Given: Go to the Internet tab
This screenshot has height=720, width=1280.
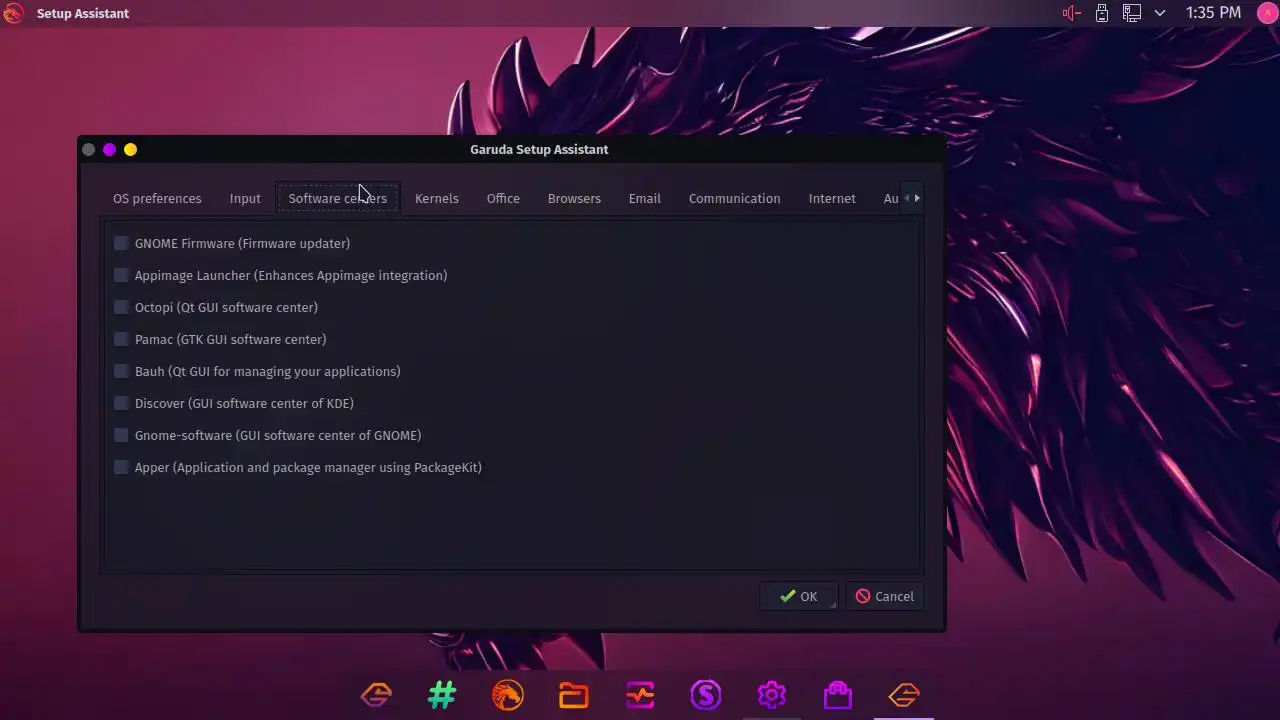Looking at the screenshot, I should [x=832, y=198].
